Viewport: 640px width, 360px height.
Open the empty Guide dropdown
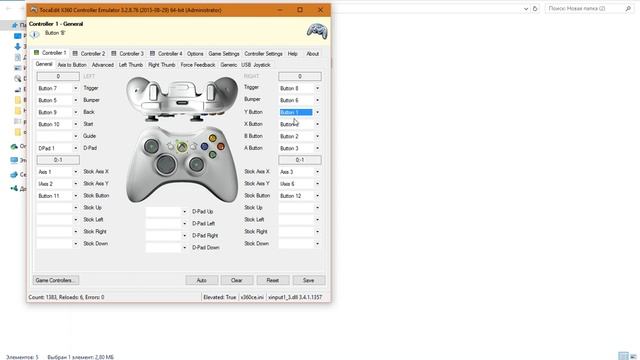[58, 136]
